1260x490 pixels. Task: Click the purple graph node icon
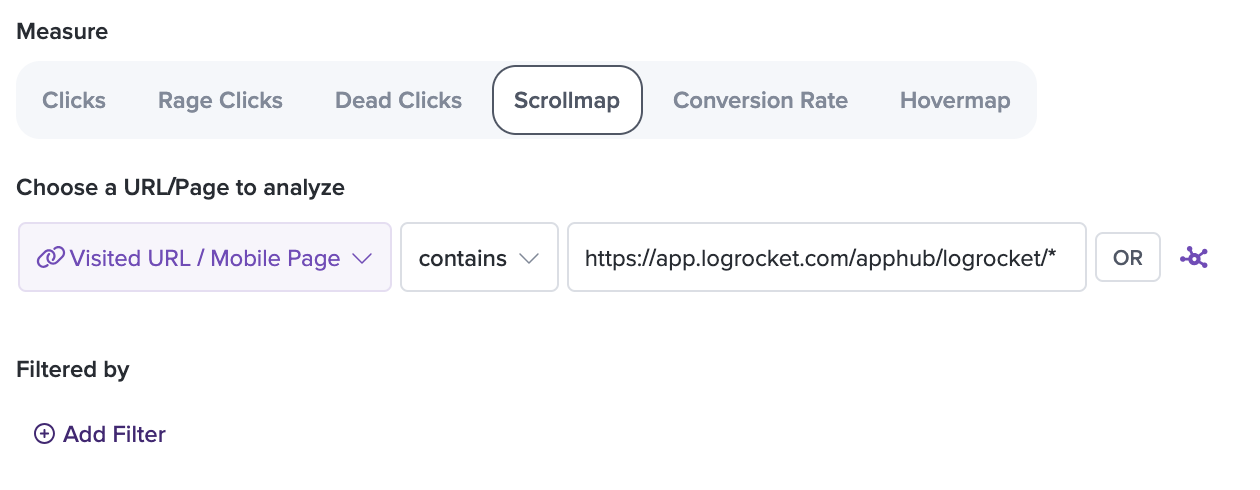coord(1194,257)
